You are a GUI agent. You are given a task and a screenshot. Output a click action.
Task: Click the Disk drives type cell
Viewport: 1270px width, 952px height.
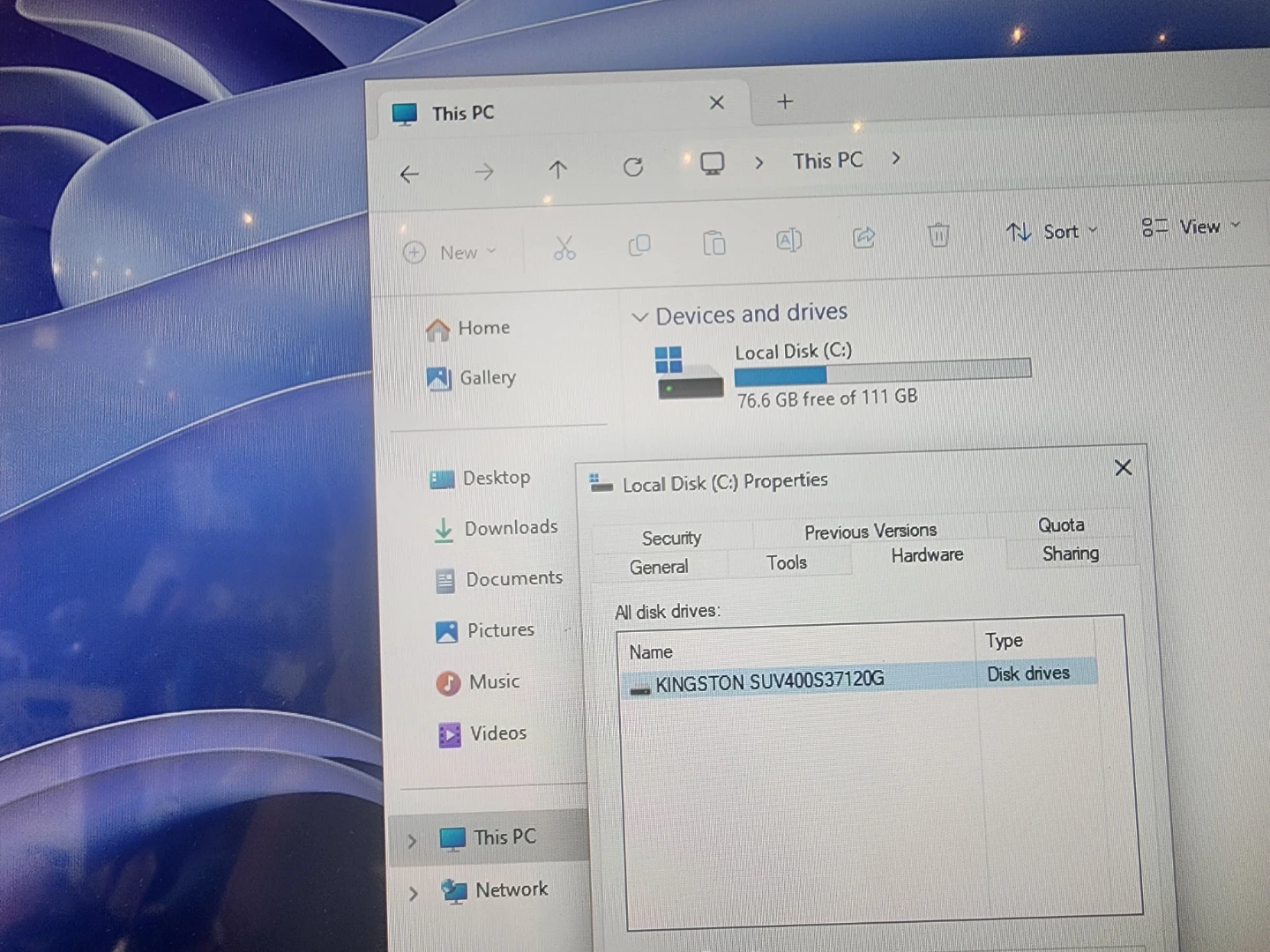[1027, 673]
